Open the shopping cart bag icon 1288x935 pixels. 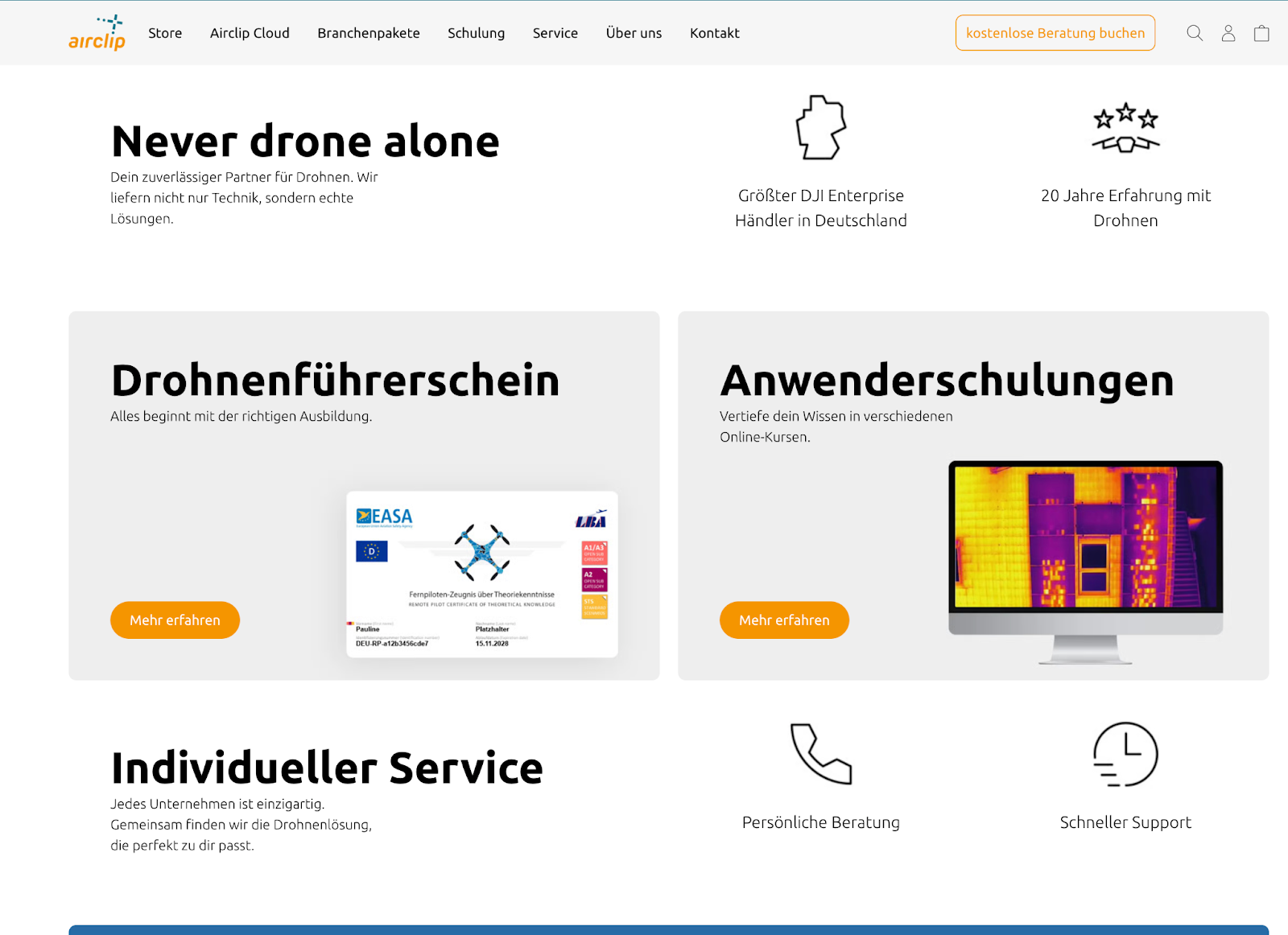(x=1261, y=33)
